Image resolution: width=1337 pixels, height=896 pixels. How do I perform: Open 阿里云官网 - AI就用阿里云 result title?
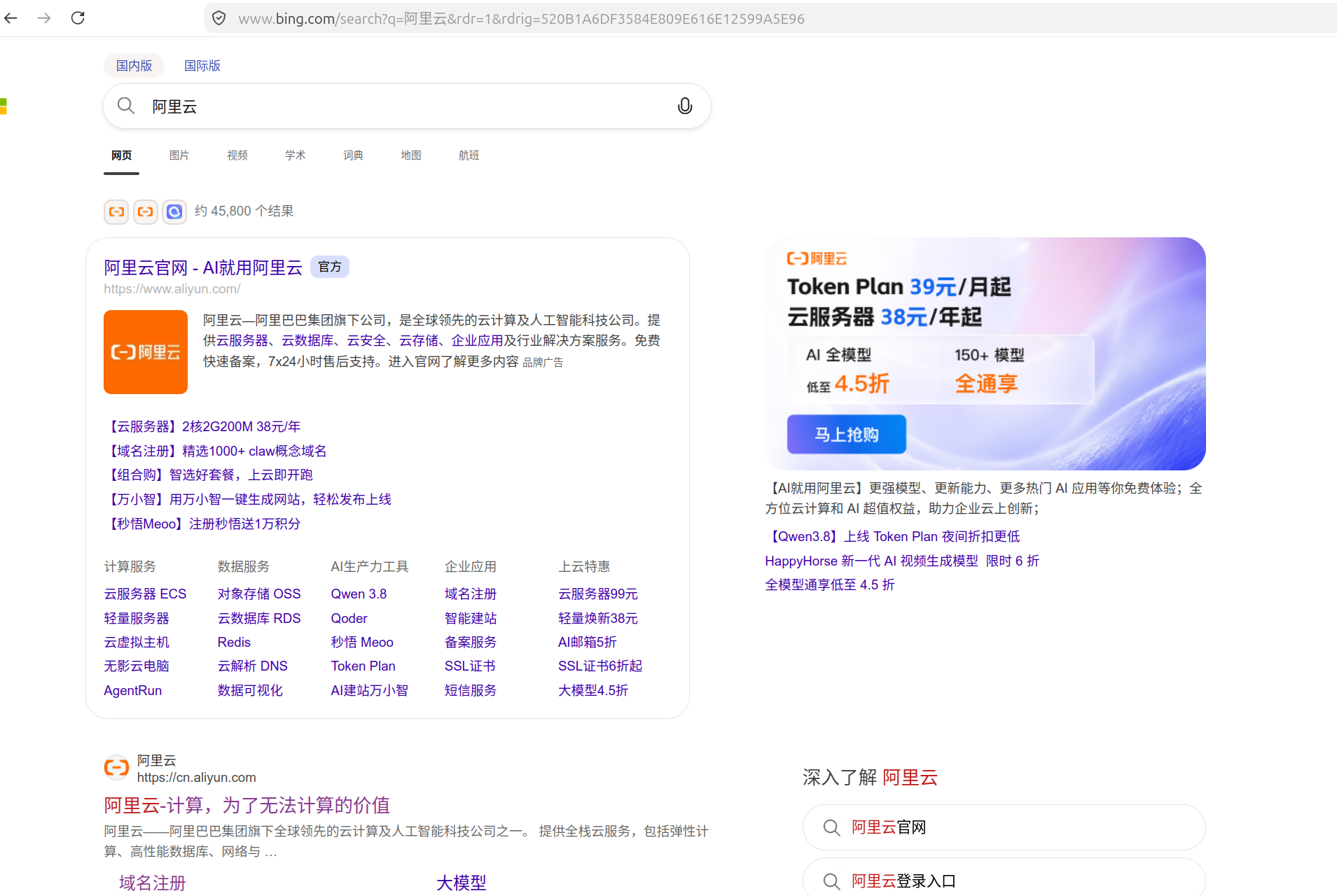point(203,268)
